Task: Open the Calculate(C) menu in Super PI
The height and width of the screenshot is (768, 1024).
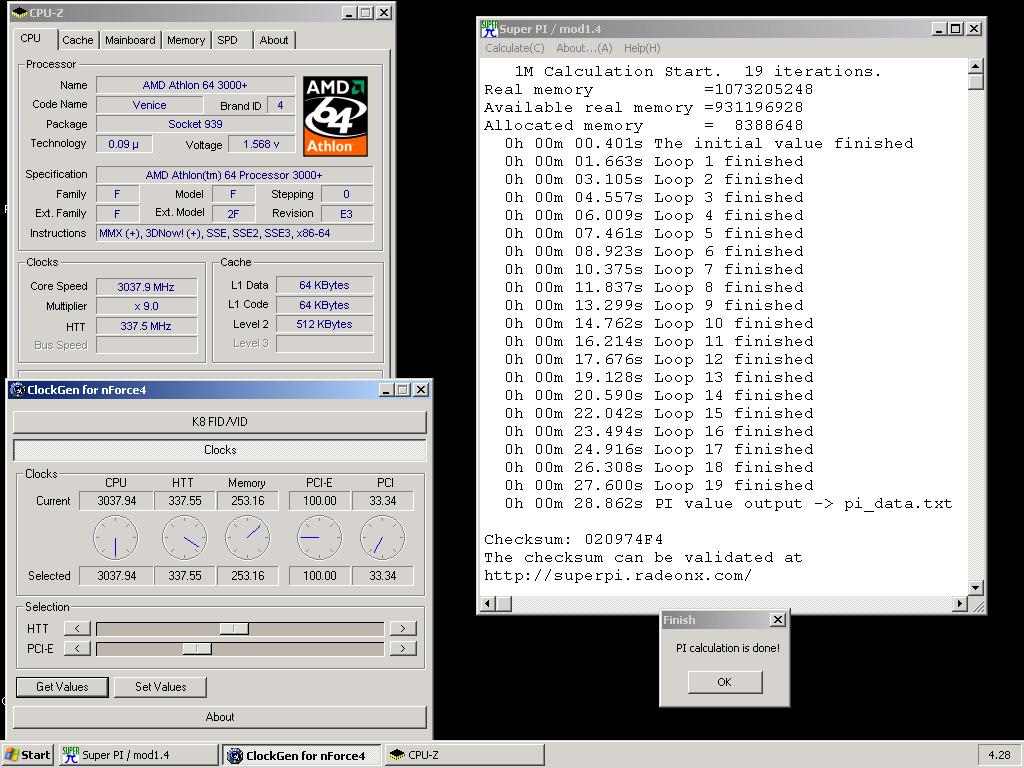Action: 515,48
